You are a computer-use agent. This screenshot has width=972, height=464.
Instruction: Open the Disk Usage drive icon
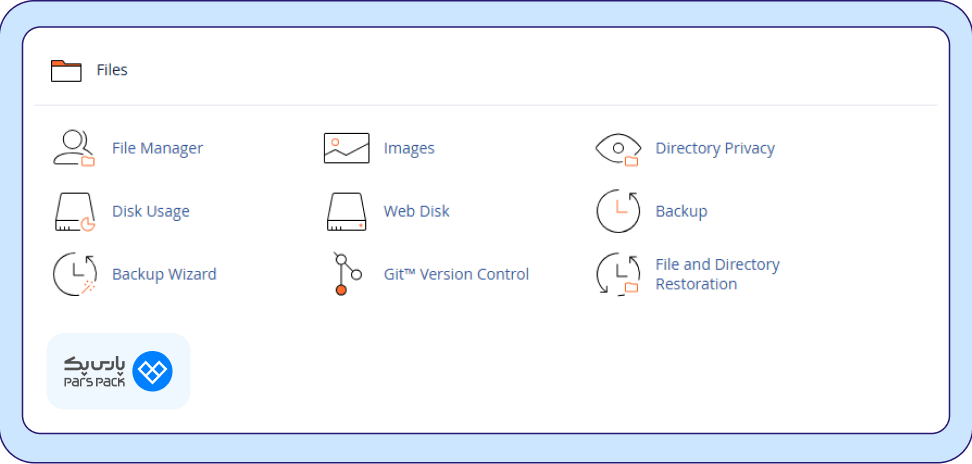click(x=74, y=212)
